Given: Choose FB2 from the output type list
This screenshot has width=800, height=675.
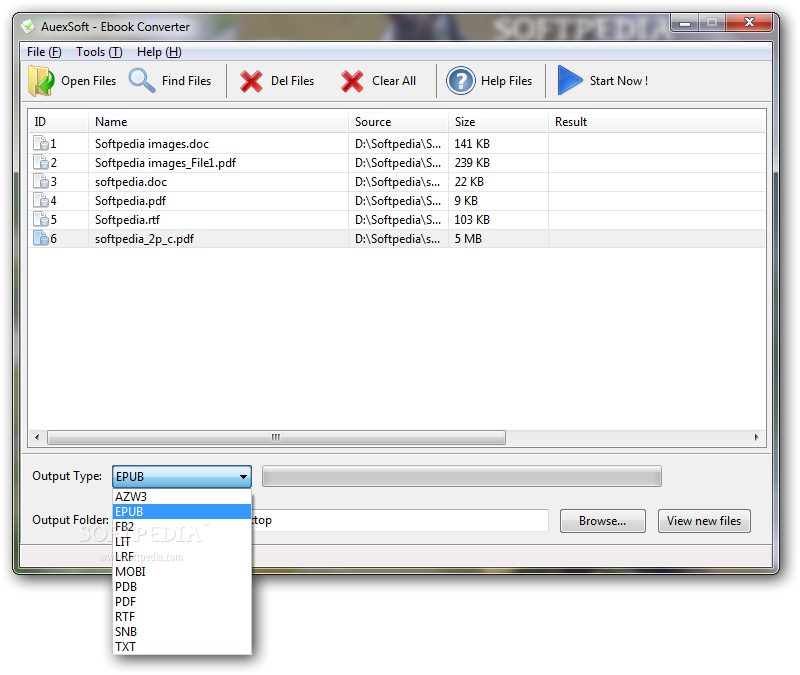Looking at the screenshot, I should (x=182, y=527).
